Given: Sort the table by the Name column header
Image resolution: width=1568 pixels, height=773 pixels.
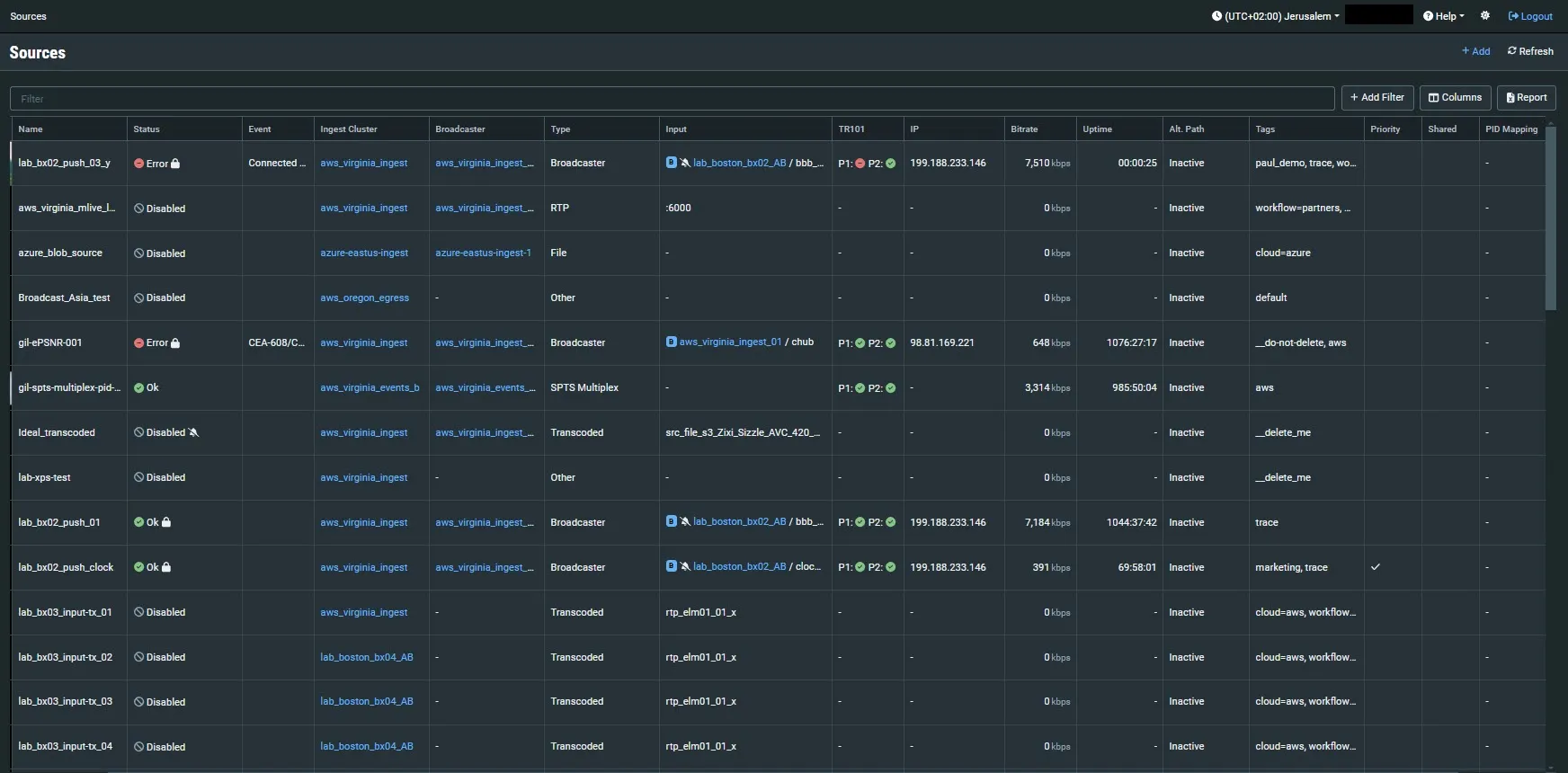Looking at the screenshot, I should (31, 129).
